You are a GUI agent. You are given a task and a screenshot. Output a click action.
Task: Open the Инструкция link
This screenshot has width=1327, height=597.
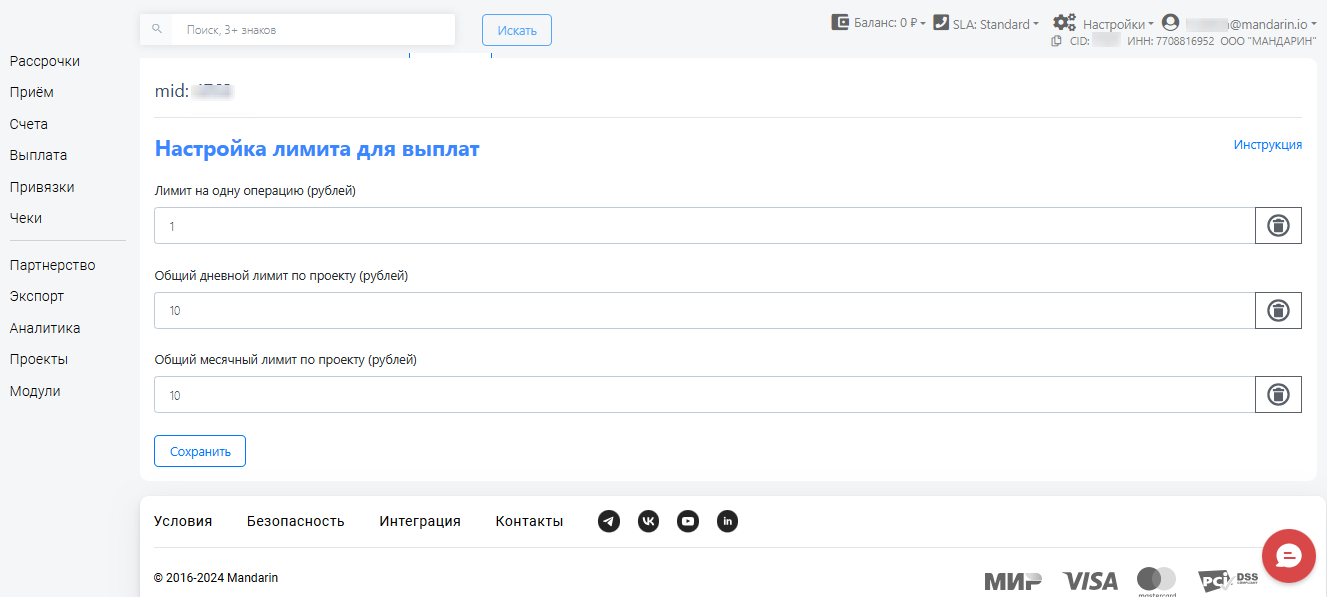pyautogui.click(x=1267, y=145)
